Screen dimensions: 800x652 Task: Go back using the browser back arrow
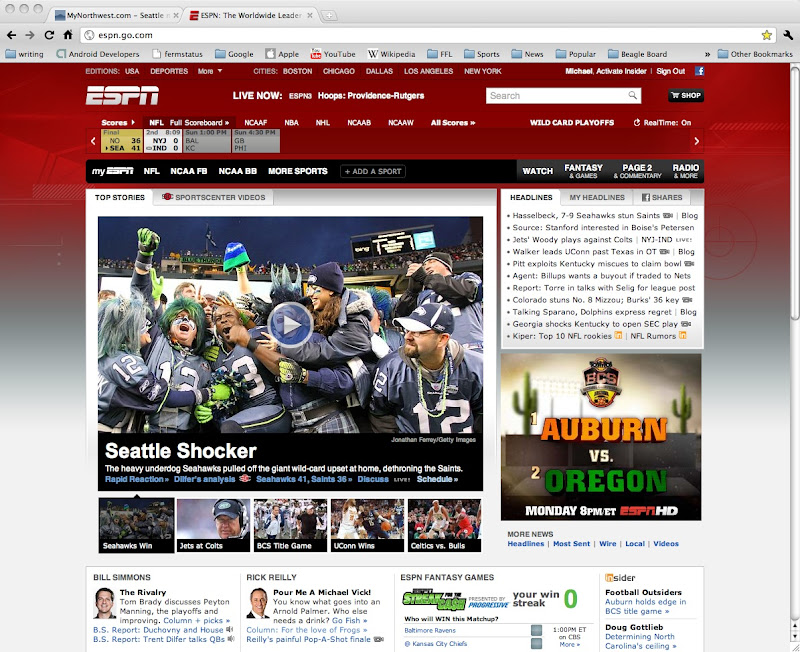[11, 35]
